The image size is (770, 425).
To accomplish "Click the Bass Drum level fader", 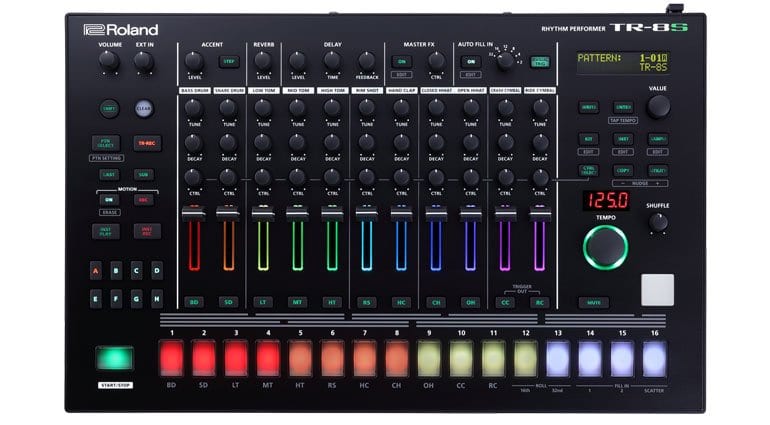I will coord(193,214).
